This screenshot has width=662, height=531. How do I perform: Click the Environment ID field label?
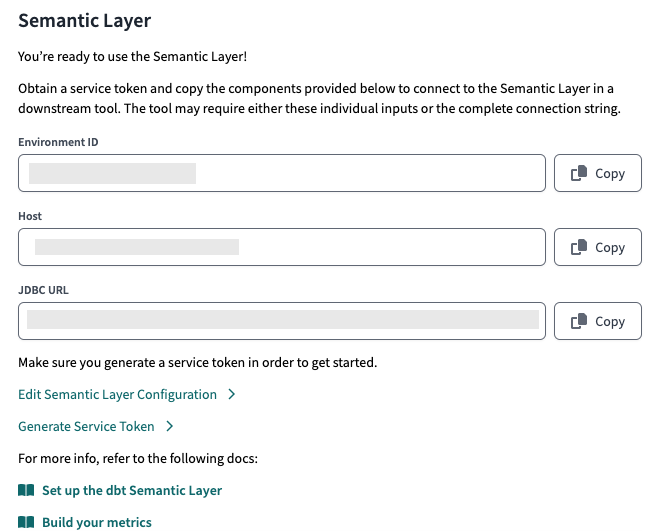(x=58, y=142)
